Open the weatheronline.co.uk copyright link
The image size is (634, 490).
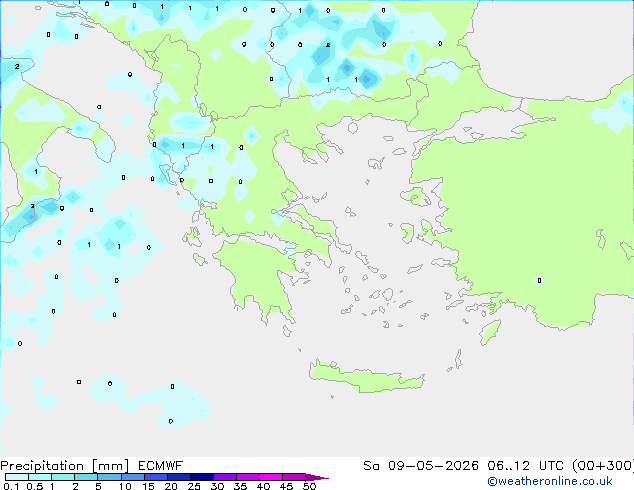click(x=549, y=481)
